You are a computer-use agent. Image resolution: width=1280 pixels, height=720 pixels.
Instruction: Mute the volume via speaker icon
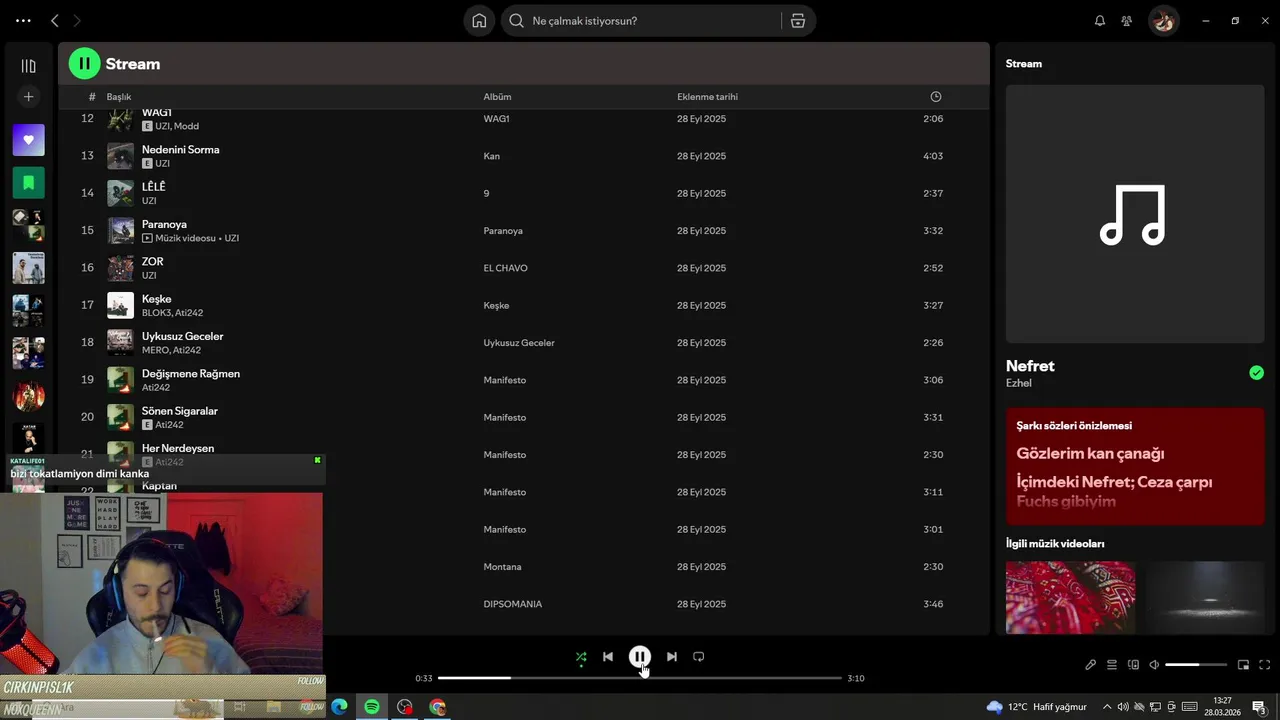click(1154, 665)
